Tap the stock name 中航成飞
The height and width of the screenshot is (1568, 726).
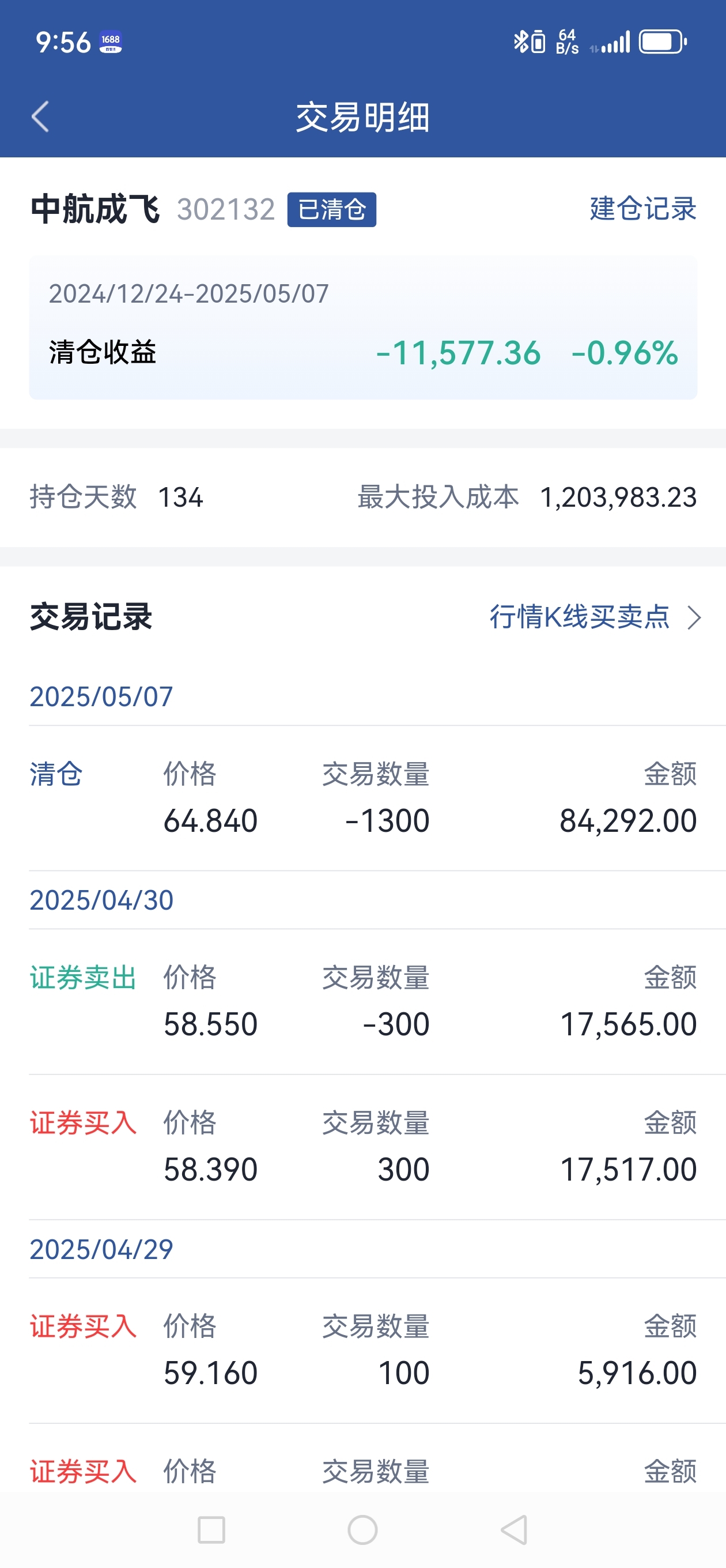tap(95, 209)
